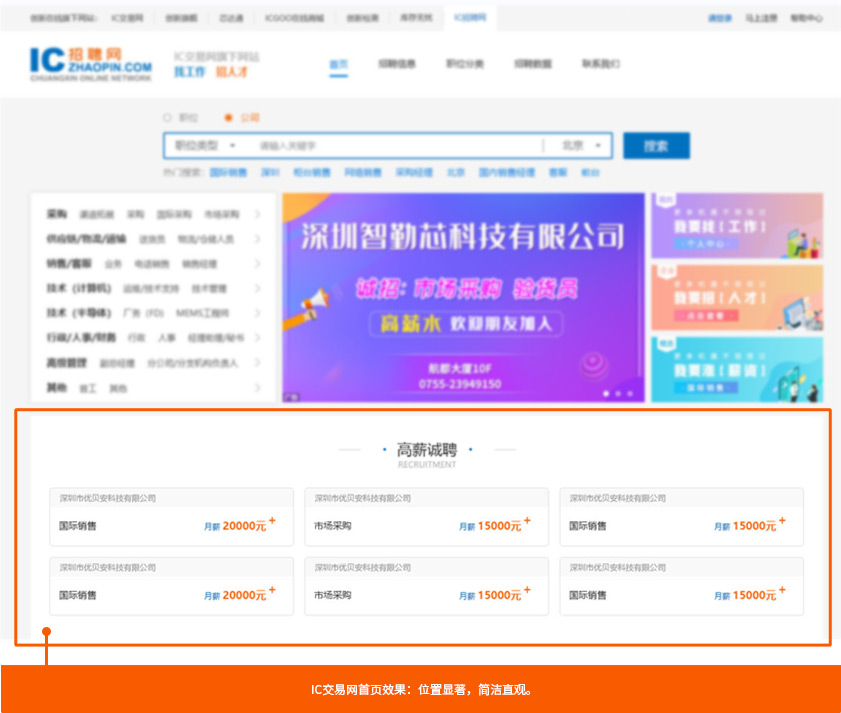Select the 公司 radio button
The width and height of the screenshot is (841, 713).
pos(228,117)
